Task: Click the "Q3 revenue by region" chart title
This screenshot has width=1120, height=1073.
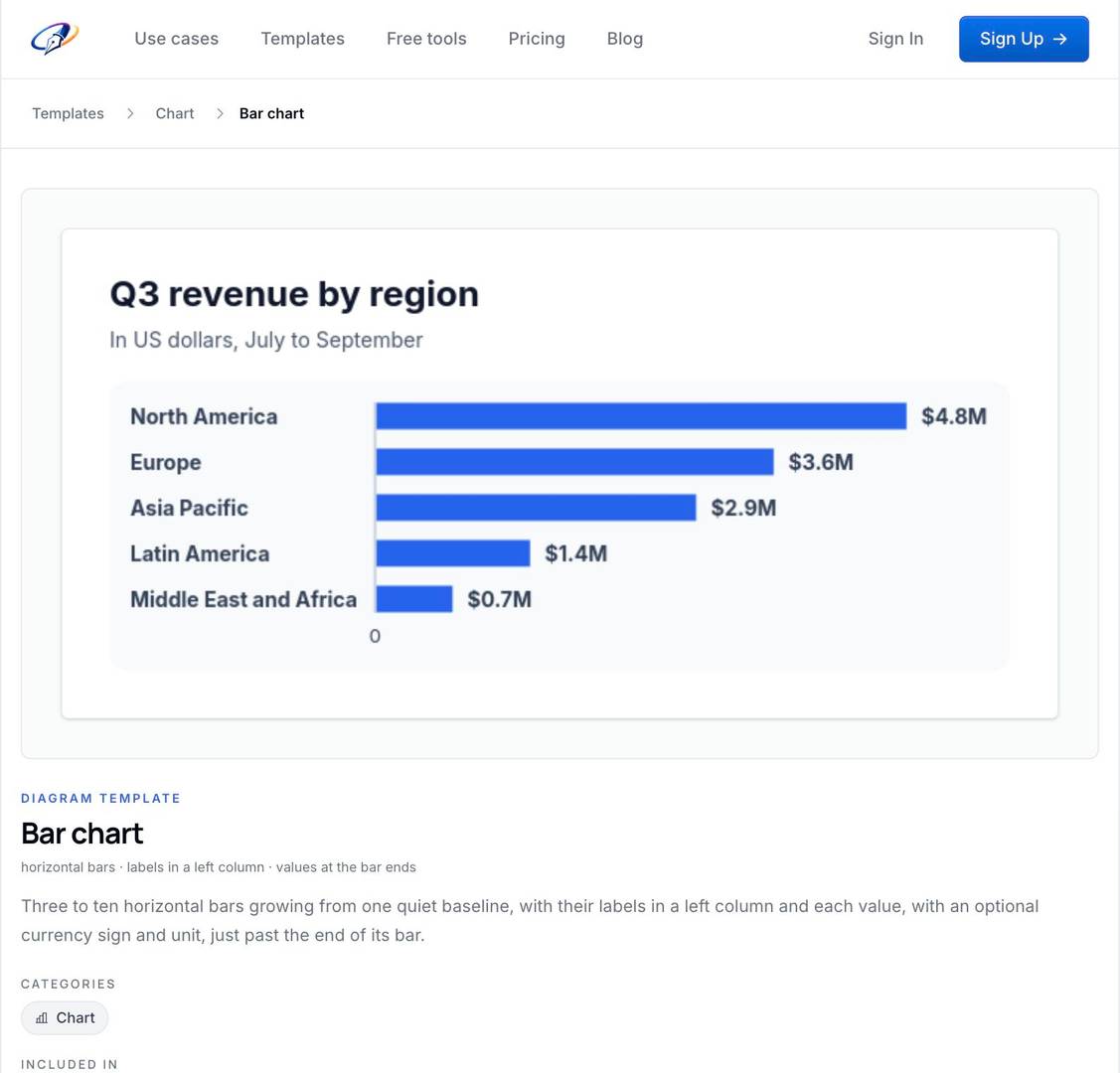Action: [x=294, y=294]
